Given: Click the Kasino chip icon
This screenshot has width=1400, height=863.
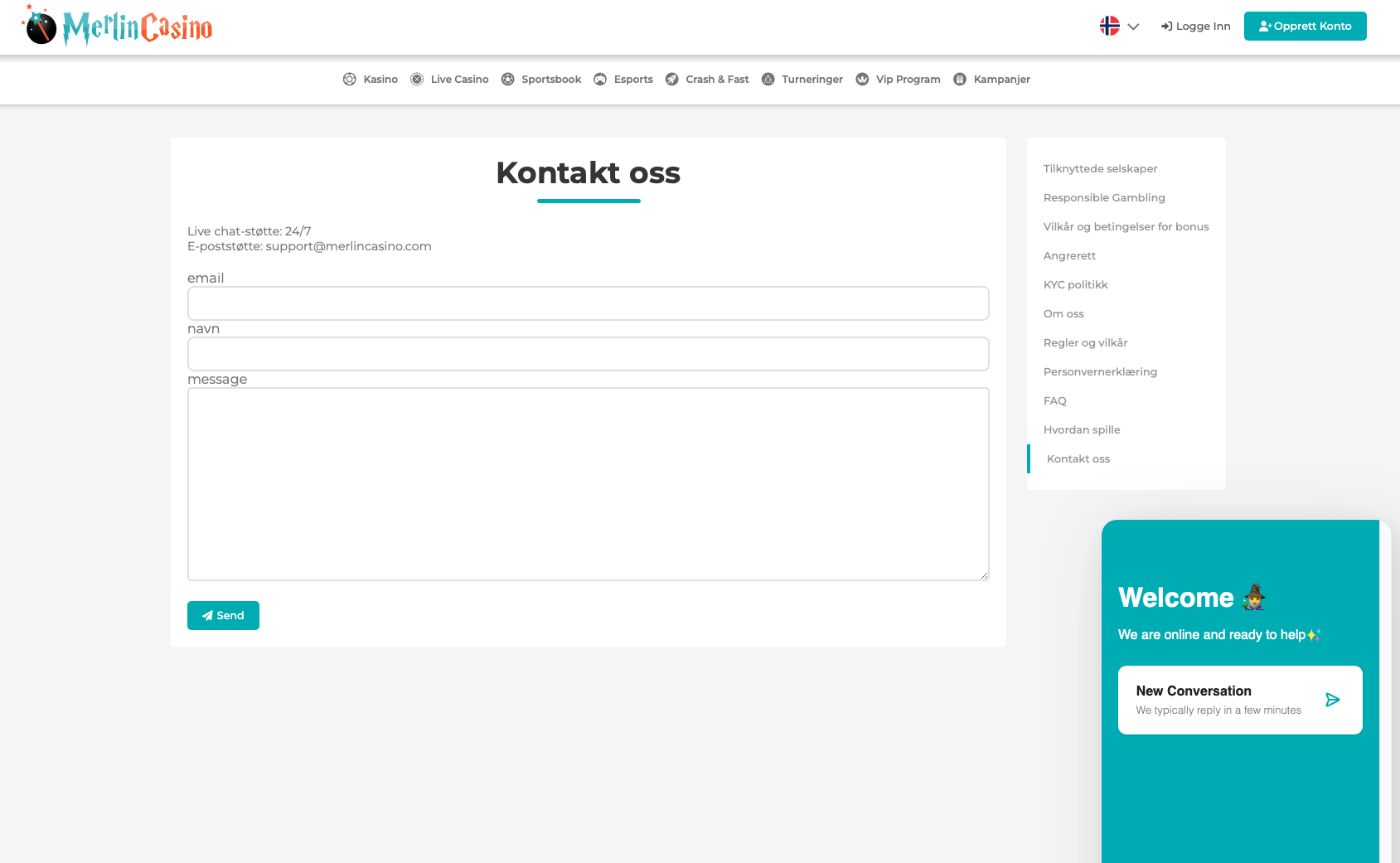Looking at the screenshot, I should (350, 80).
